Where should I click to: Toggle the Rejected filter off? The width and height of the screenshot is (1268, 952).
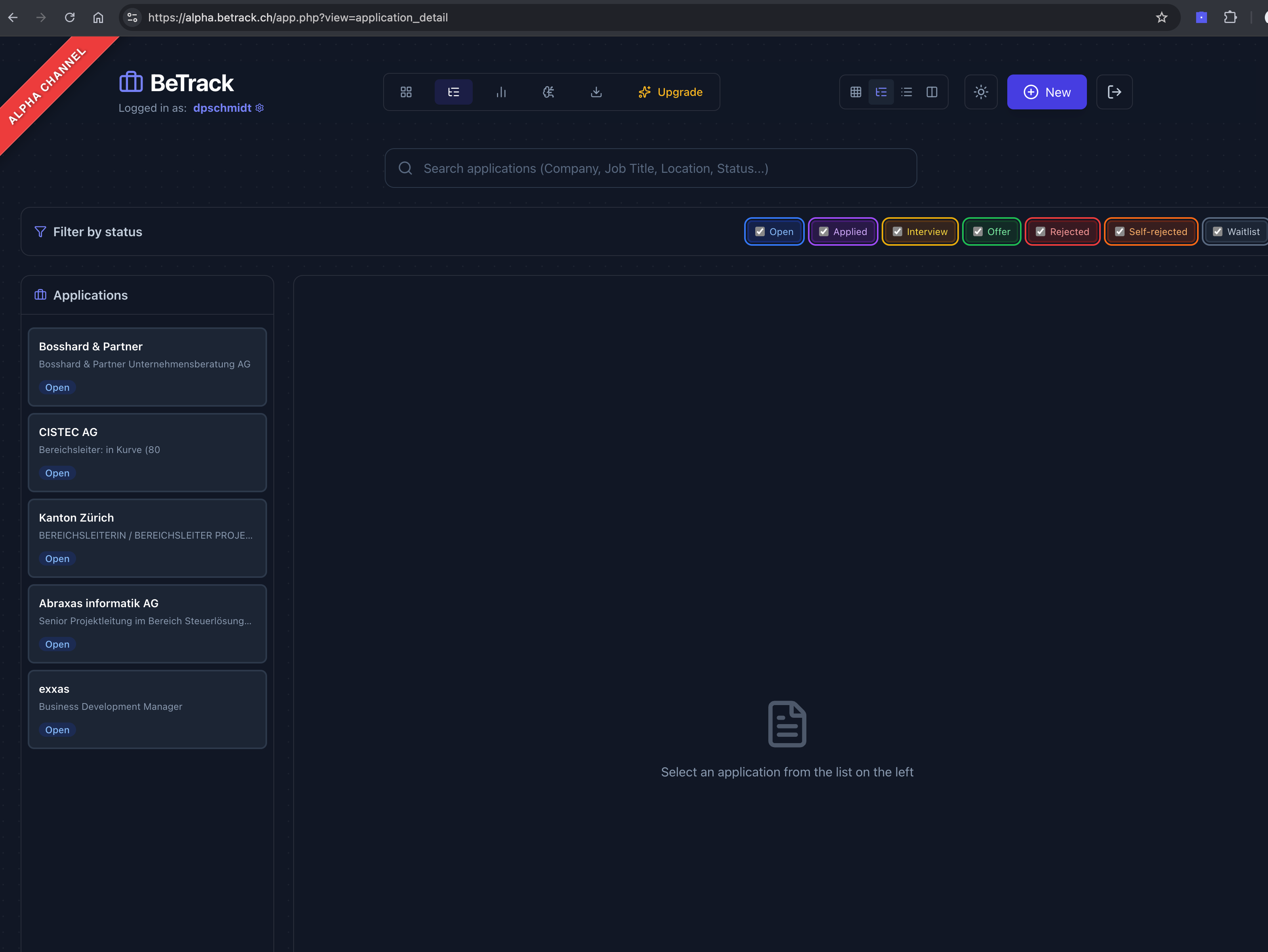pos(1041,232)
